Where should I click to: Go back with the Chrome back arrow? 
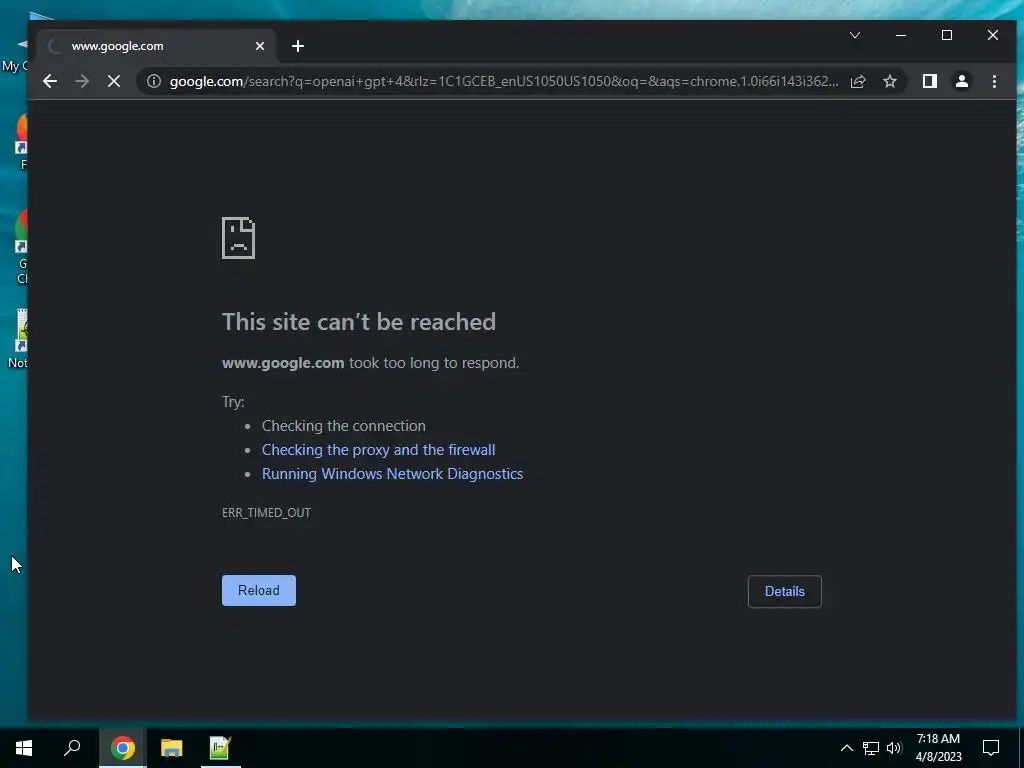pos(50,81)
